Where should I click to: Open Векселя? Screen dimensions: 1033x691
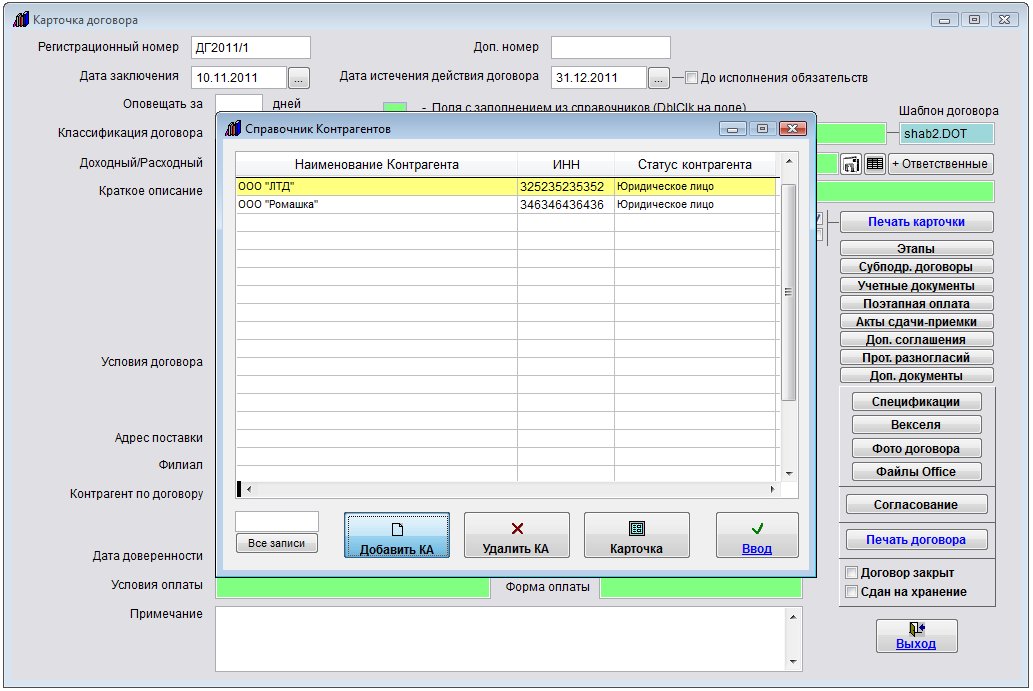(x=916, y=425)
